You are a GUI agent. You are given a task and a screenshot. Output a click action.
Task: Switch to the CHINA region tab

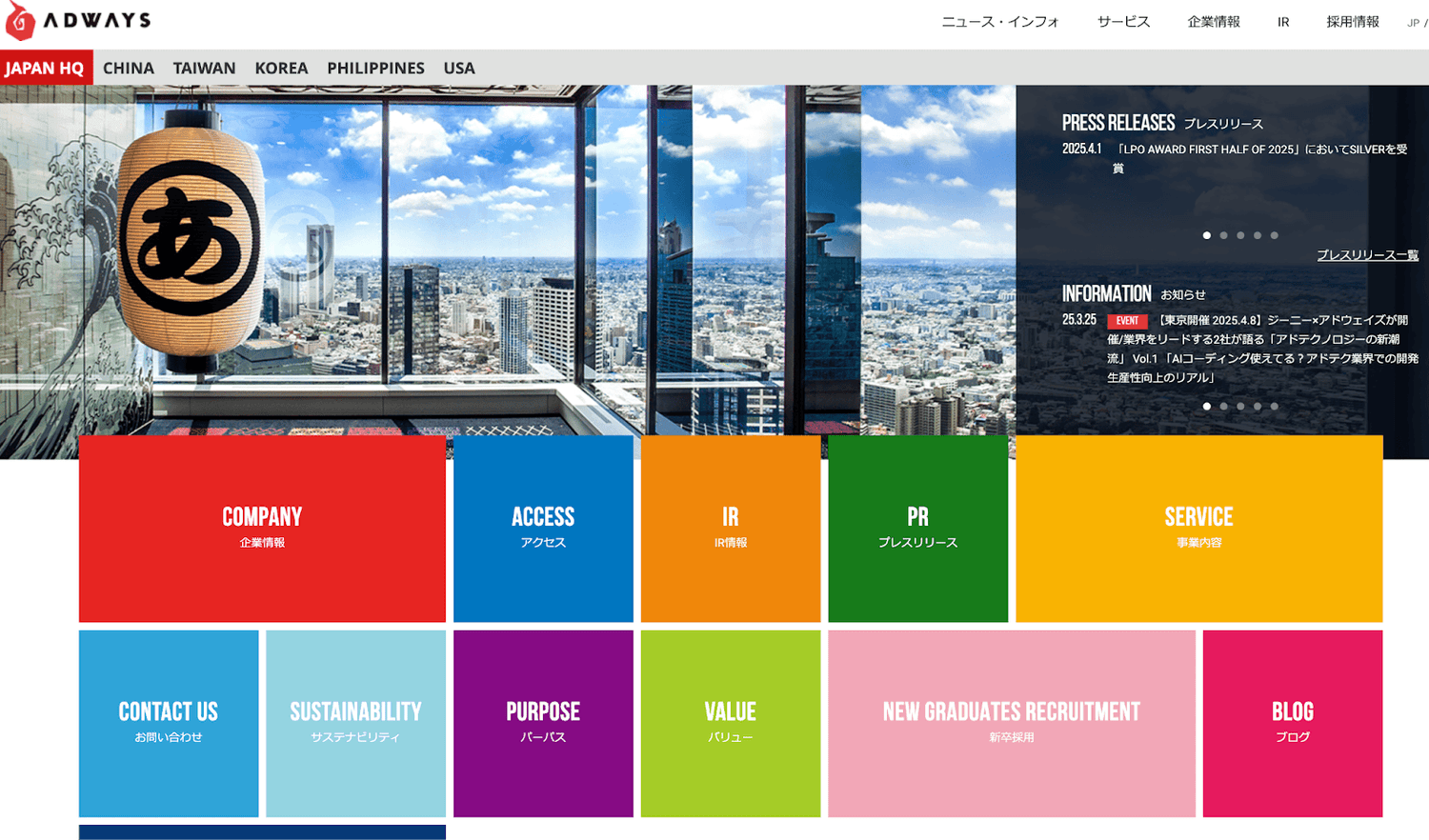[128, 69]
